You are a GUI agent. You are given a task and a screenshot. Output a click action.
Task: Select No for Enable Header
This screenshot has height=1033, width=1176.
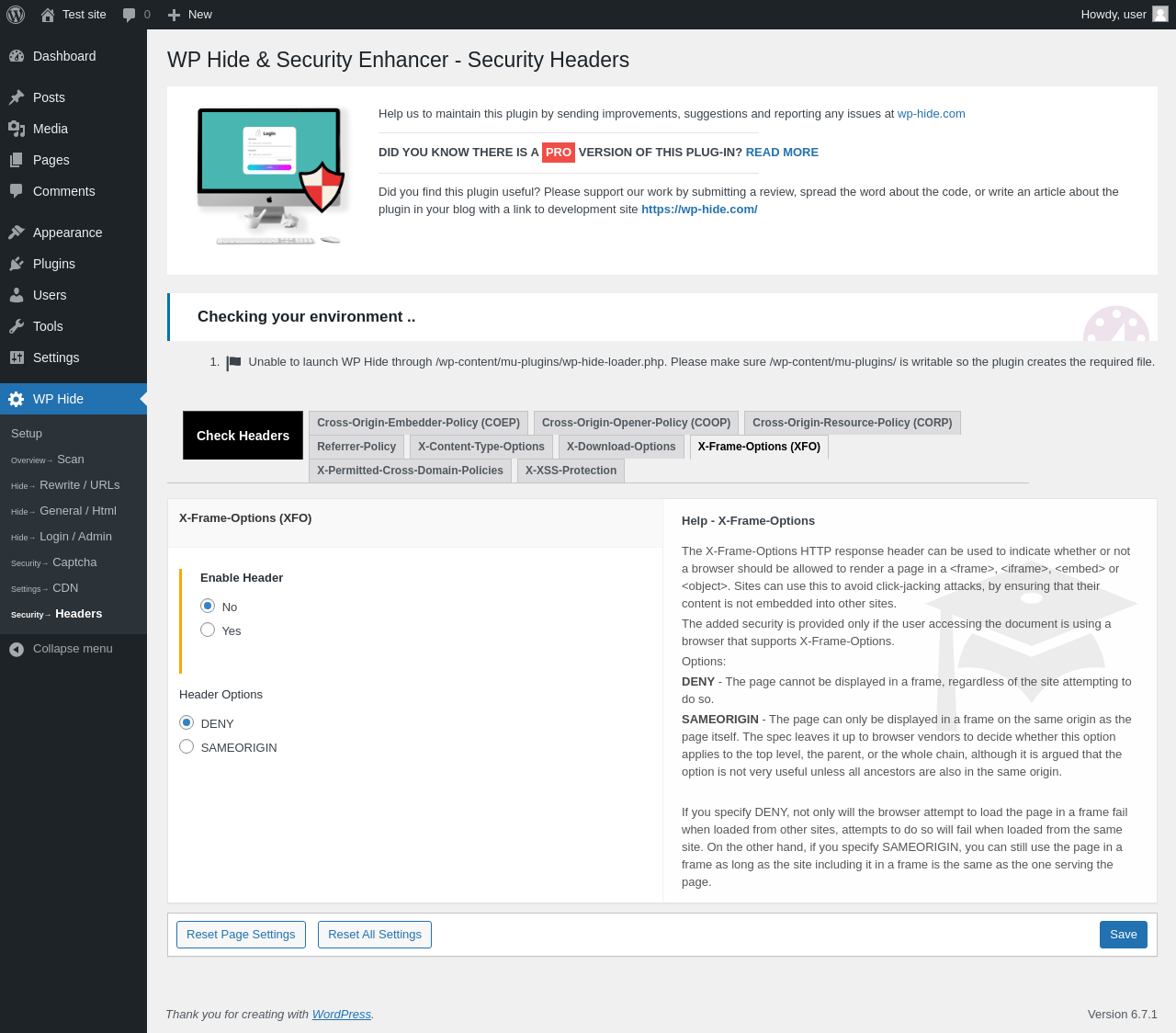coord(208,606)
